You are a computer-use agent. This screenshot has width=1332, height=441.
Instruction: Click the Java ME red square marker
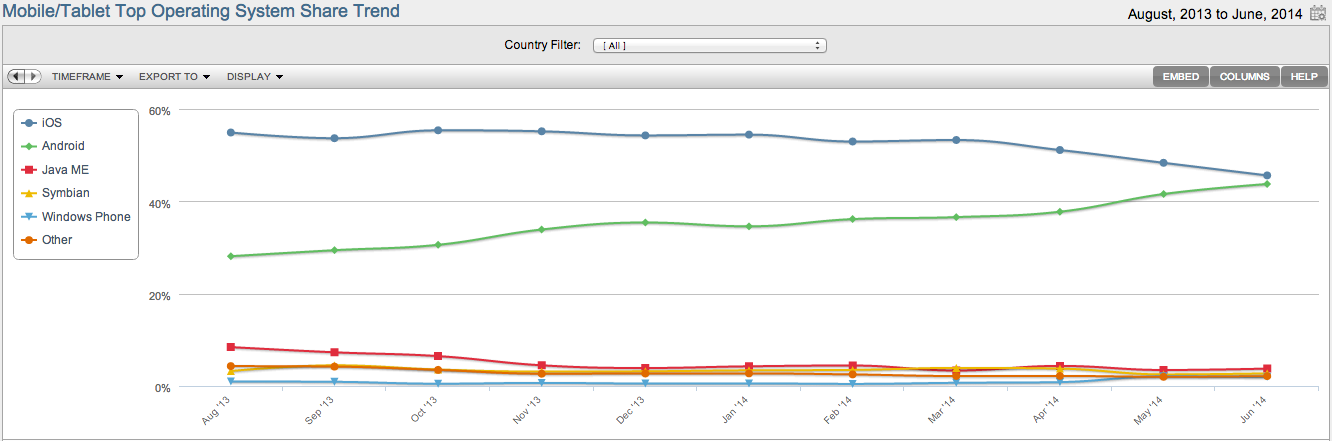[28, 170]
